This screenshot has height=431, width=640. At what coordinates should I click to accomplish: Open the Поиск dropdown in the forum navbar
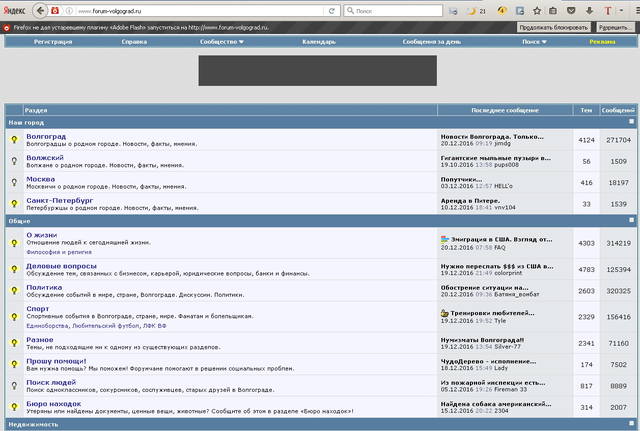point(534,42)
